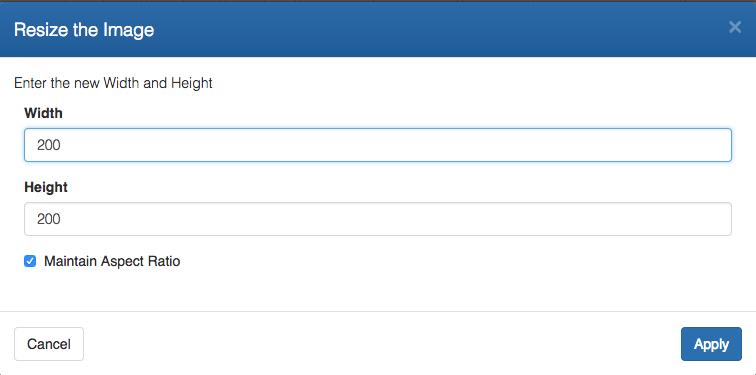756x375 pixels.
Task: Click the "Maintain Aspect Ratio" label text
Action: [x=112, y=261]
